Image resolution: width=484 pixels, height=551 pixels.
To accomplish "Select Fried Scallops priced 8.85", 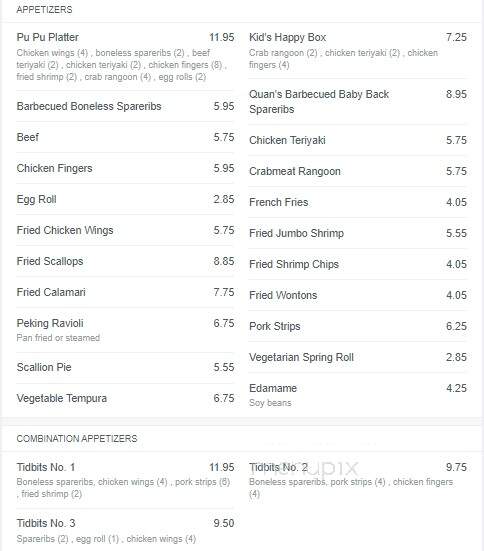I will pyautogui.click(x=125, y=261).
